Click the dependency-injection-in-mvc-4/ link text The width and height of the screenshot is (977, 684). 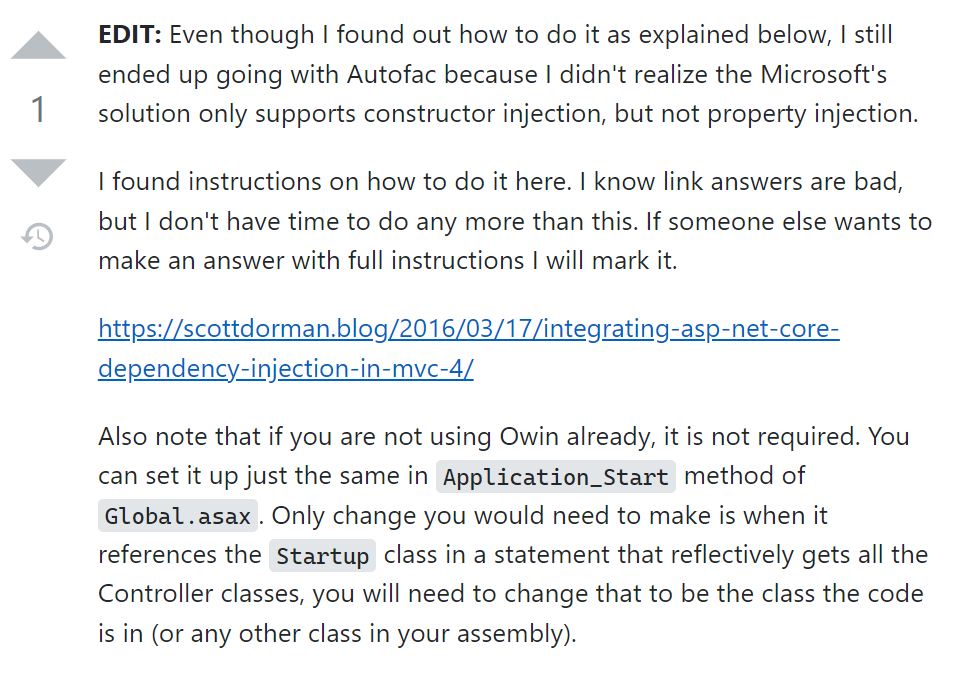286,369
